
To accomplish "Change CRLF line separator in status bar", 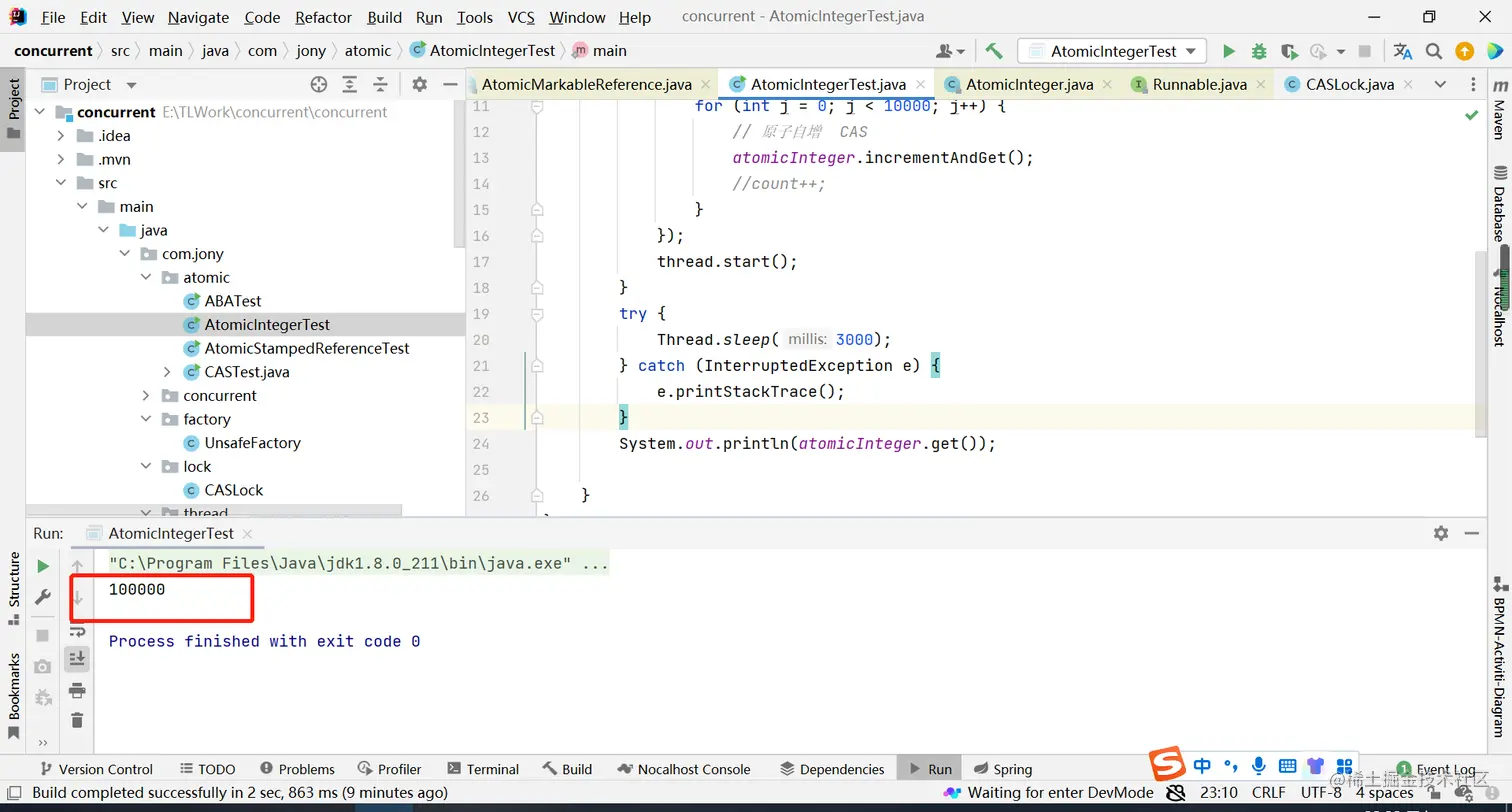I will (x=1269, y=793).
